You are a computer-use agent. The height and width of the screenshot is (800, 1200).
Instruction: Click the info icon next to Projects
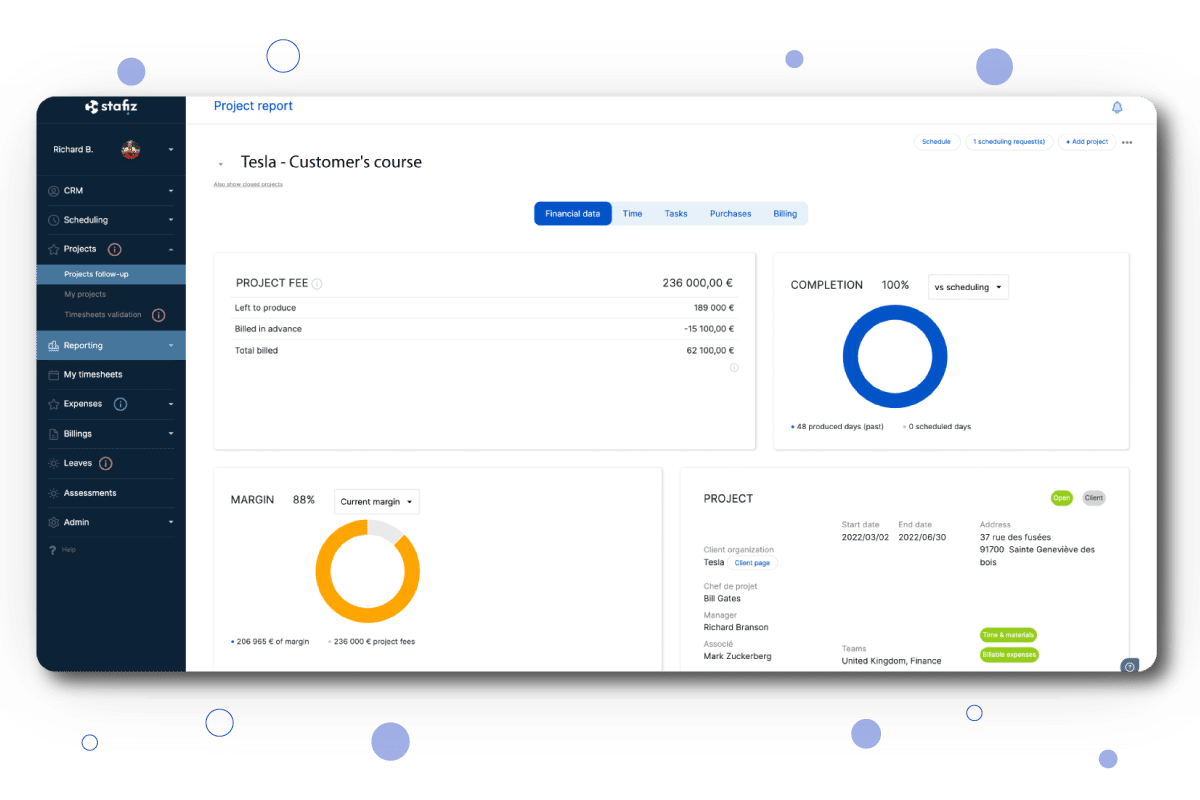pyautogui.click(x=114, y=249)
